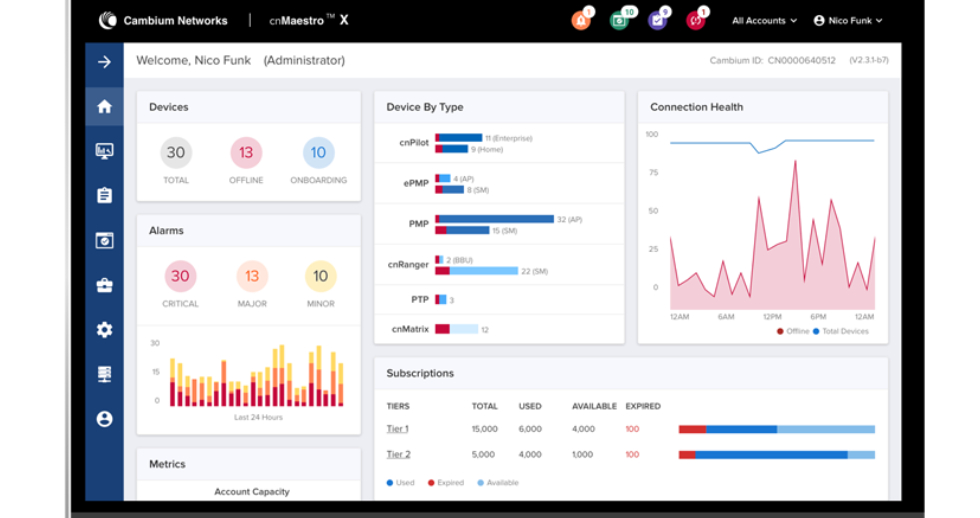
Task: Click the Tier 1 expired value 100
Action: pos(632,429)
